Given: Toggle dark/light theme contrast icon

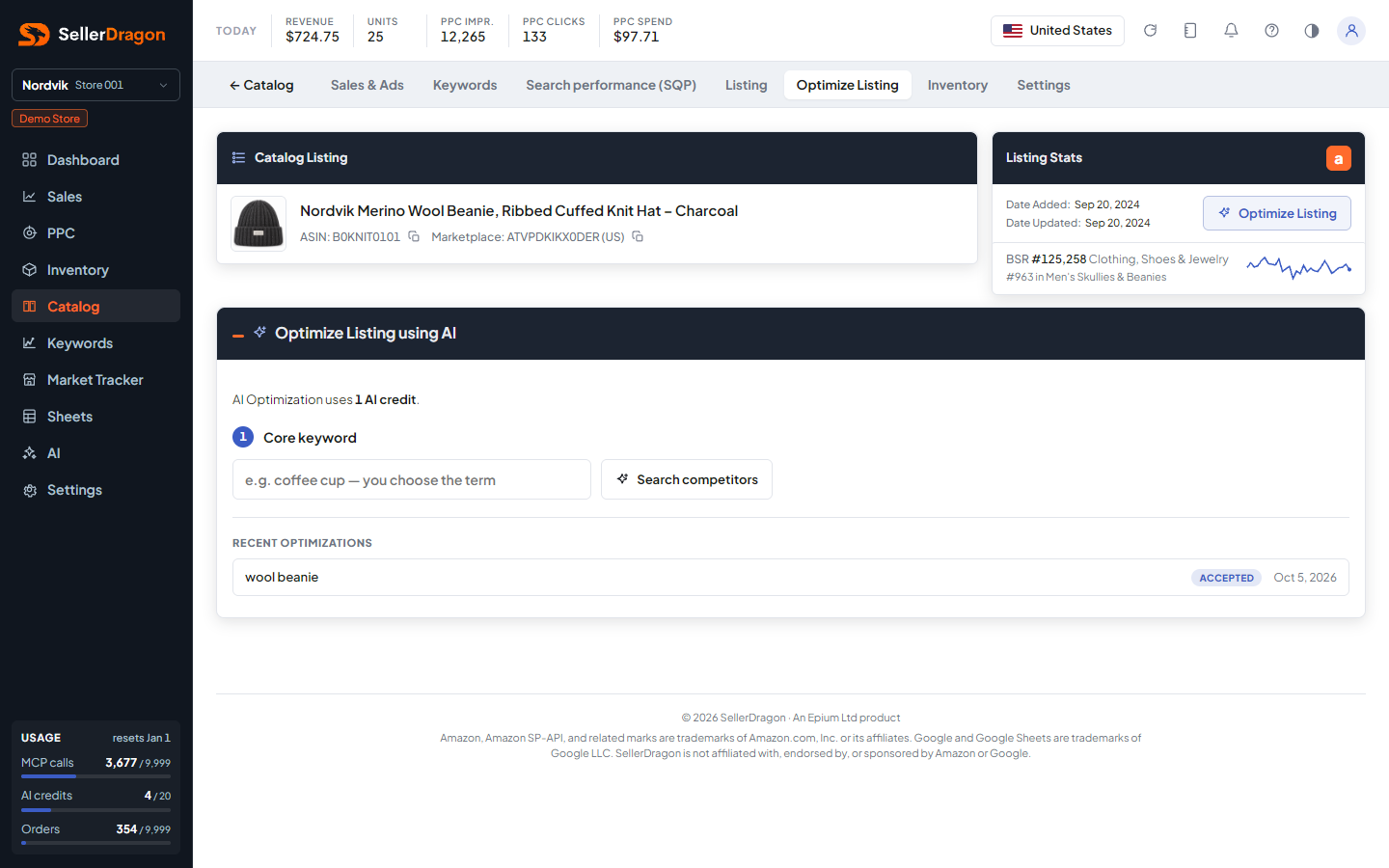Looking at the screenshot, I should [x=1312, y=31].
